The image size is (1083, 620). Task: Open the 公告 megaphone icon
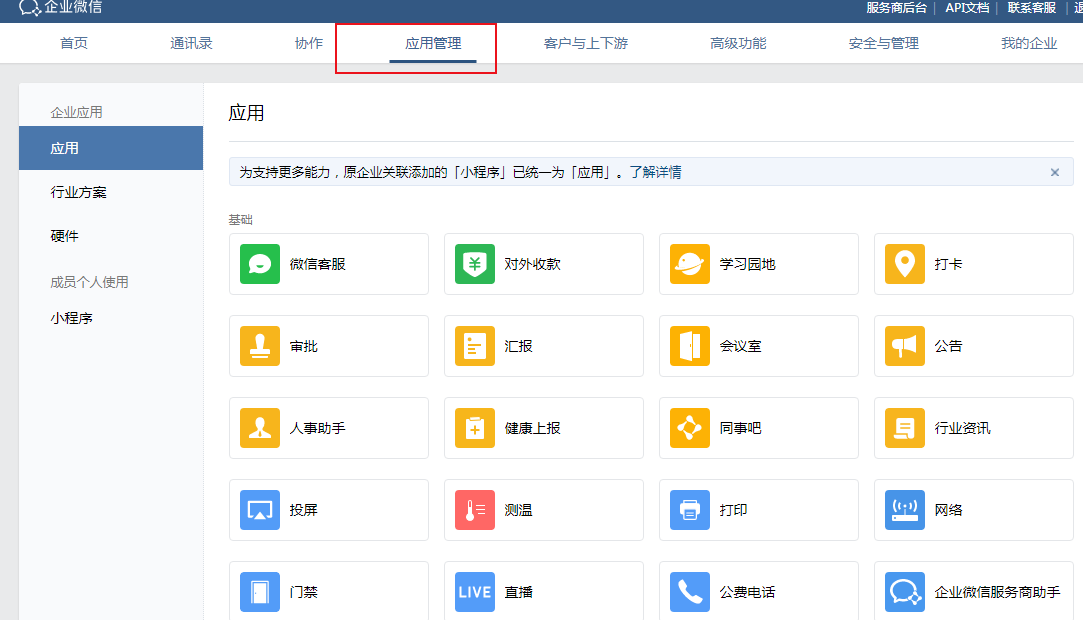point(904,346)
